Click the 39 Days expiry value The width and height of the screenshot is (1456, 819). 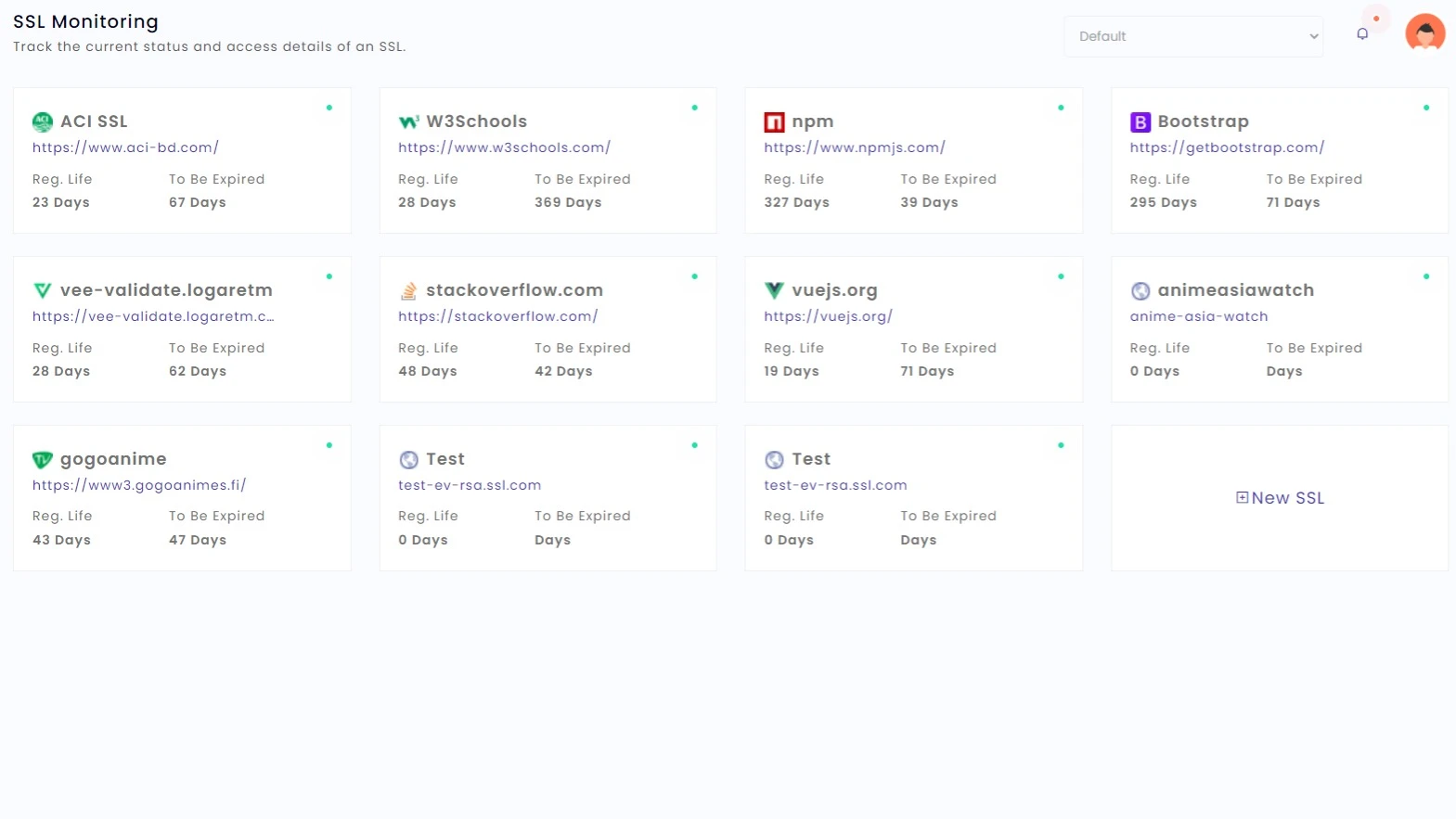click(x=929, y=202)
